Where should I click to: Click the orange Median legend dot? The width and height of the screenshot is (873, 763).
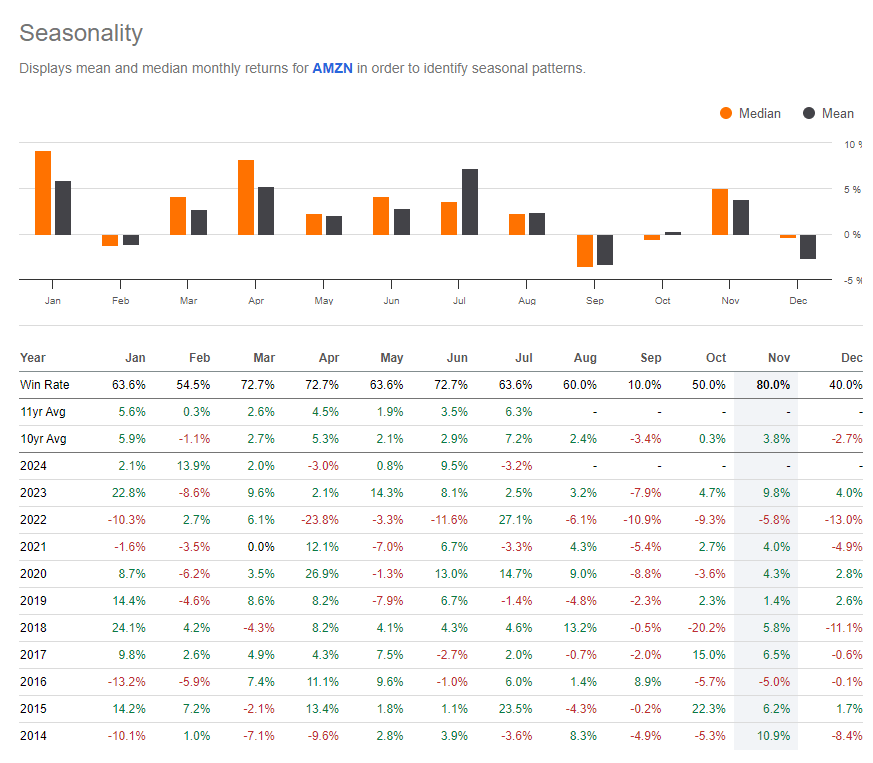pyautogui.click(x=727, y=113)
